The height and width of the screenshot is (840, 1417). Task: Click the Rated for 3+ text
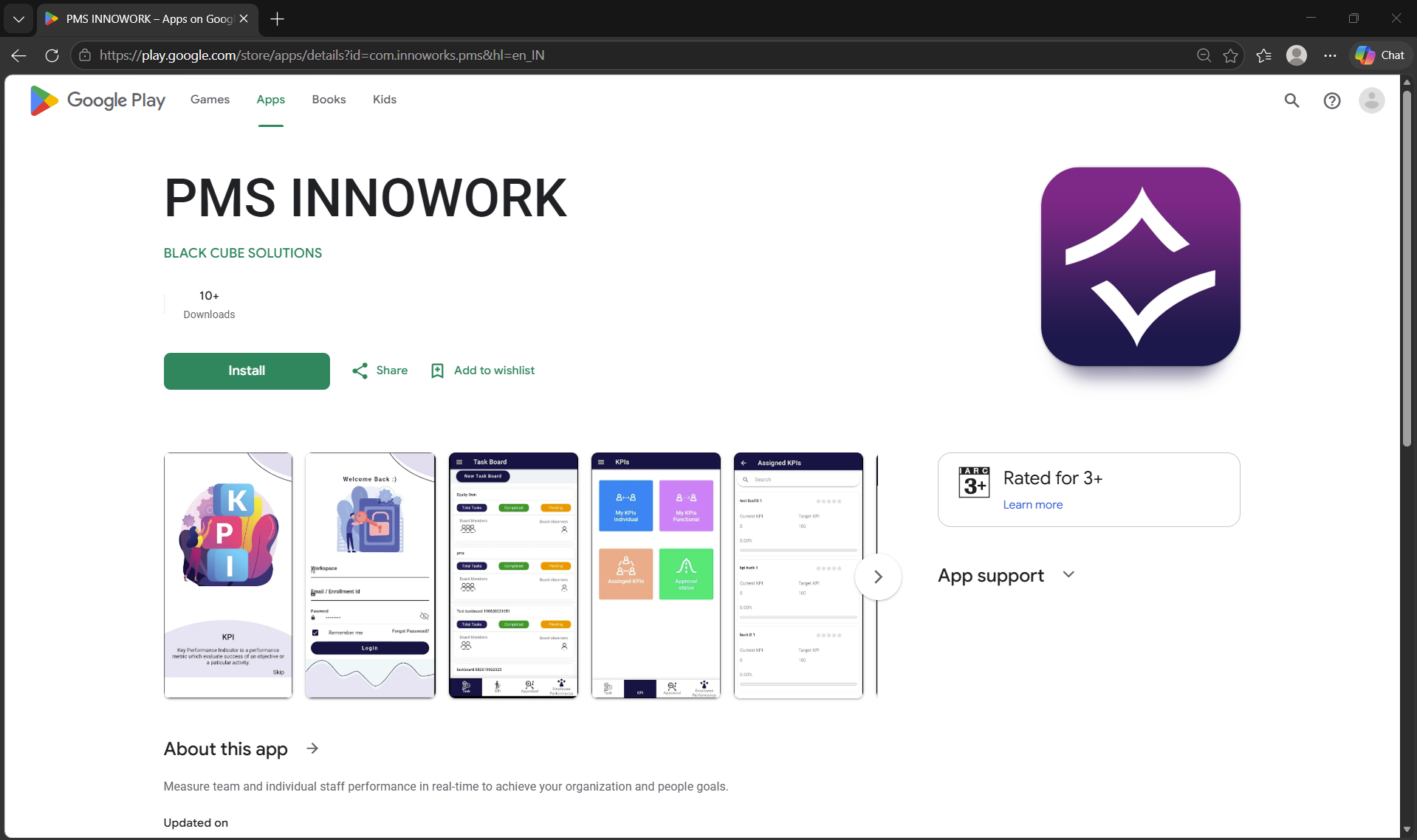pos(1052,478)
